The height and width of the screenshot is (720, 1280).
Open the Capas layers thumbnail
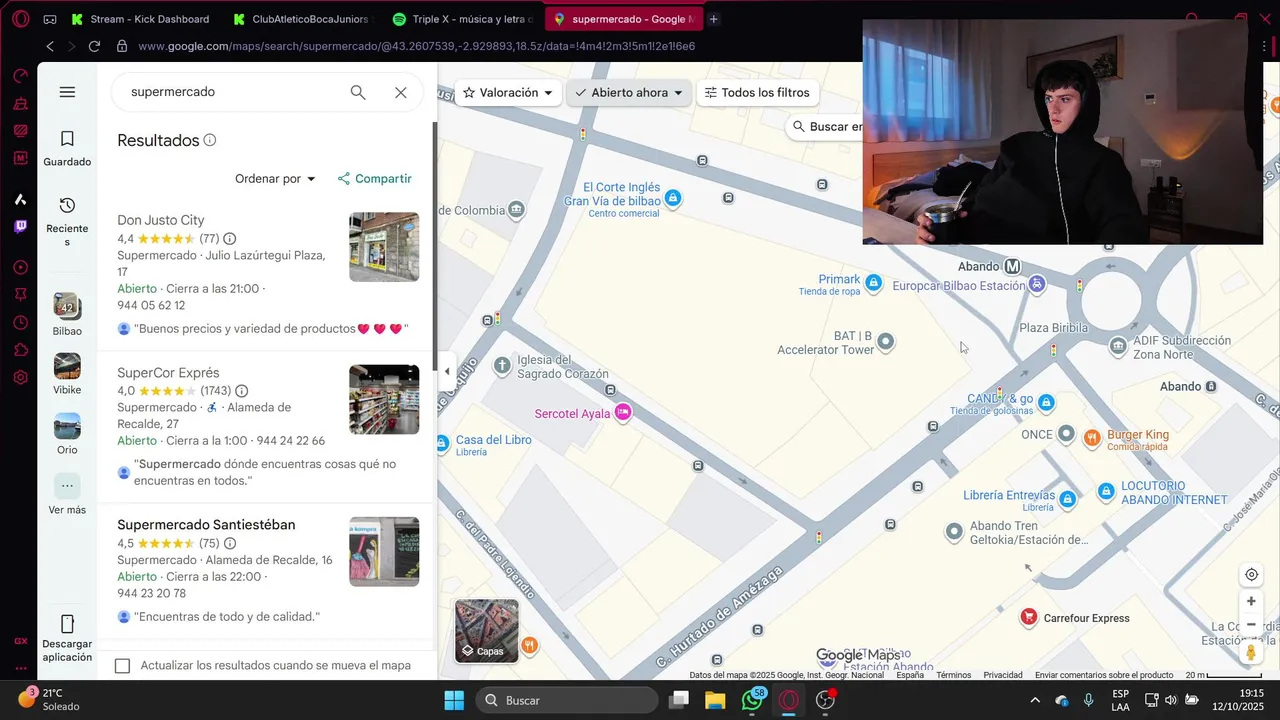pos(487,631)
